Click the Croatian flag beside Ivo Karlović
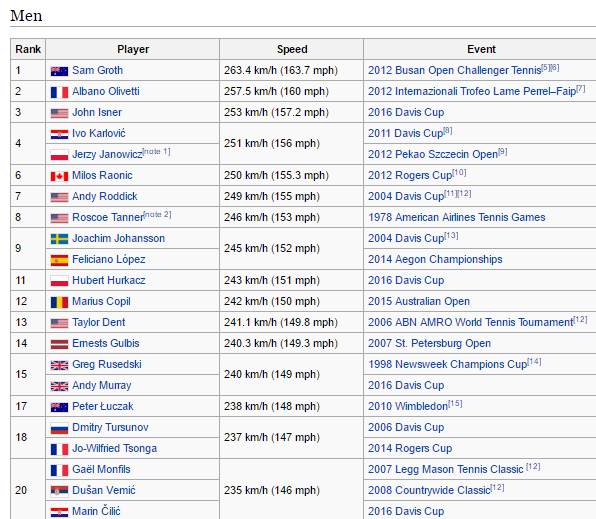 [59, 134]
